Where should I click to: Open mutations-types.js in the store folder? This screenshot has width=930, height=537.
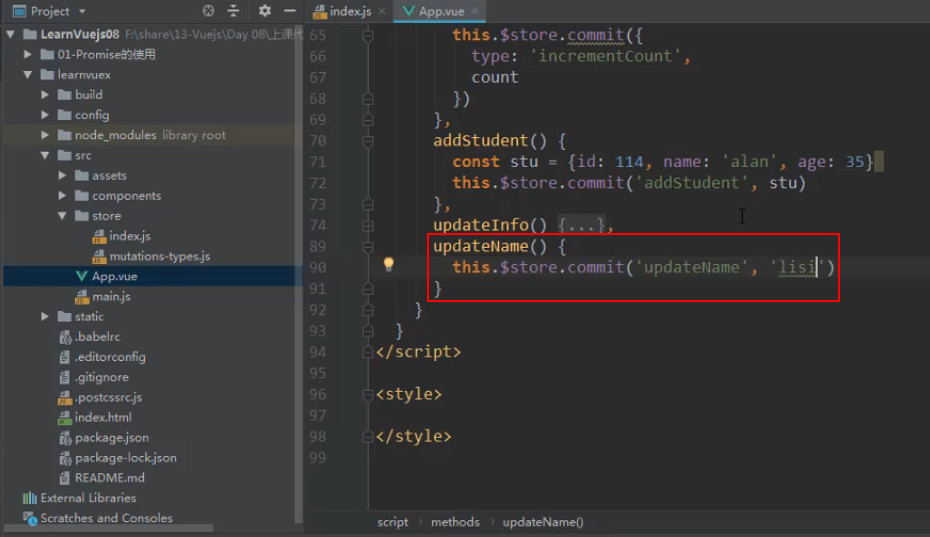(x=159, y=256)
